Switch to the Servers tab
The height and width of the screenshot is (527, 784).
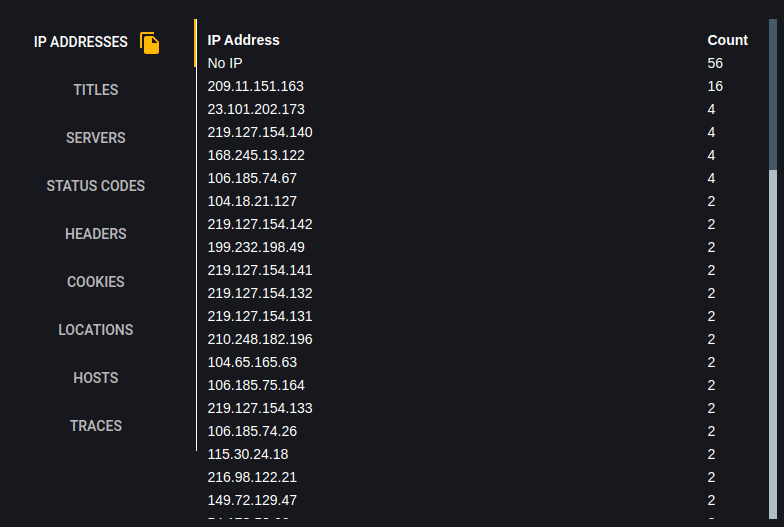click(96, 138)
